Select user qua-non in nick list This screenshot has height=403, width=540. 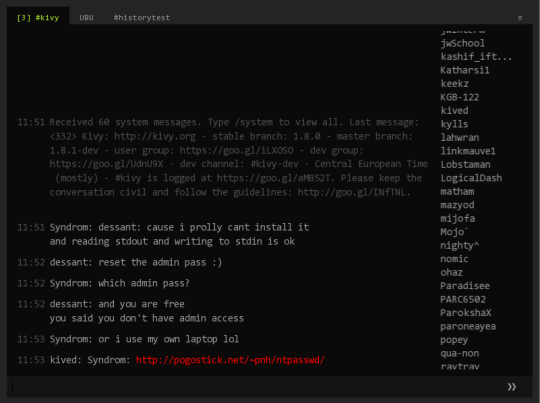pyautogui.click(x=460, y=353)
